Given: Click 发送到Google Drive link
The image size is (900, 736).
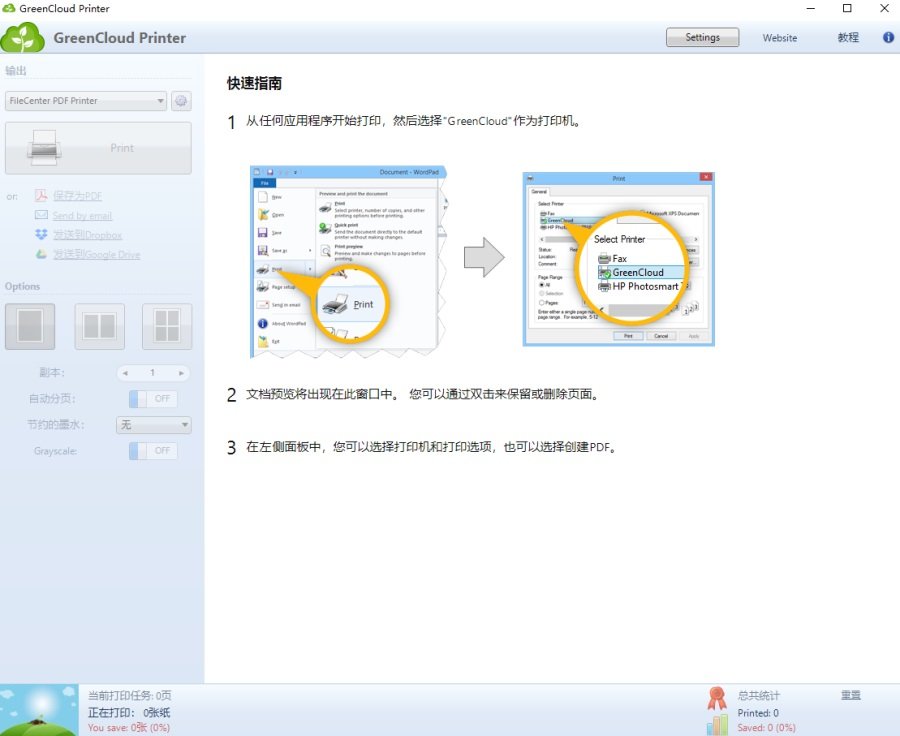Looking at the screenshot, I should pyautogui.click(x=96, y=254).
